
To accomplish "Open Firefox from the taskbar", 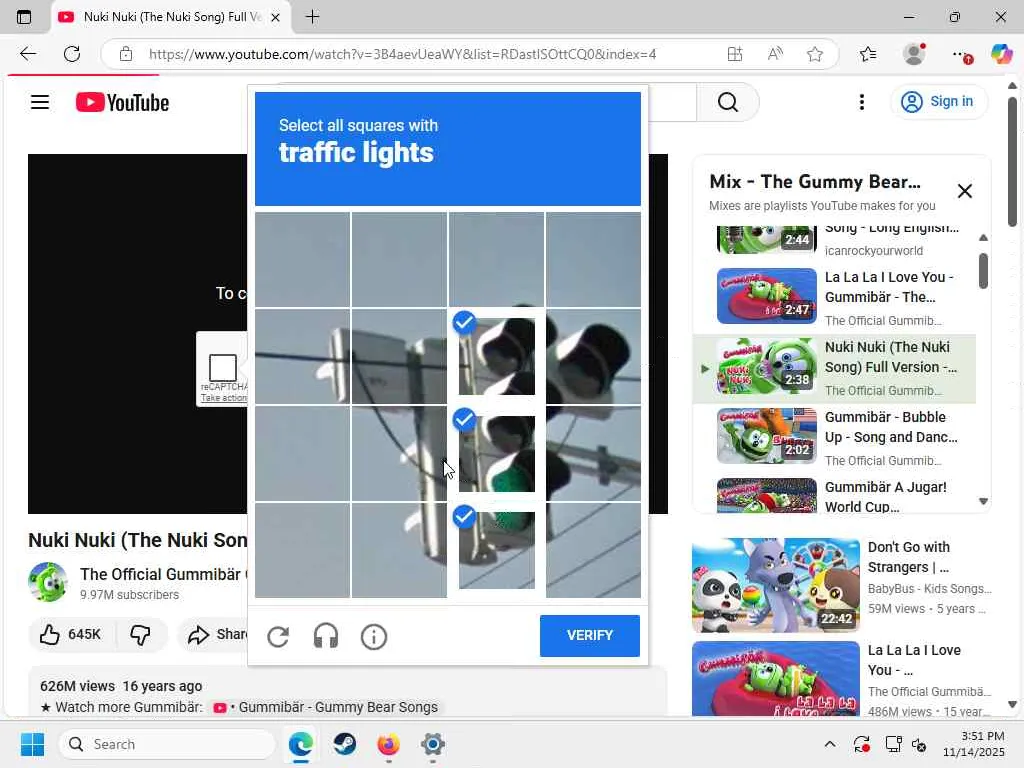I will pyautogui.click(x=389, y=744).
